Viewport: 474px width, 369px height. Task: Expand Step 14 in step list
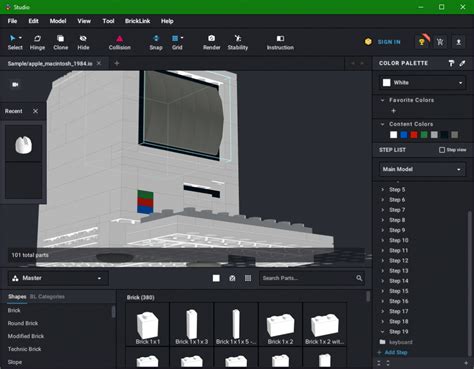pyautogui.click(x=382, y=281)
